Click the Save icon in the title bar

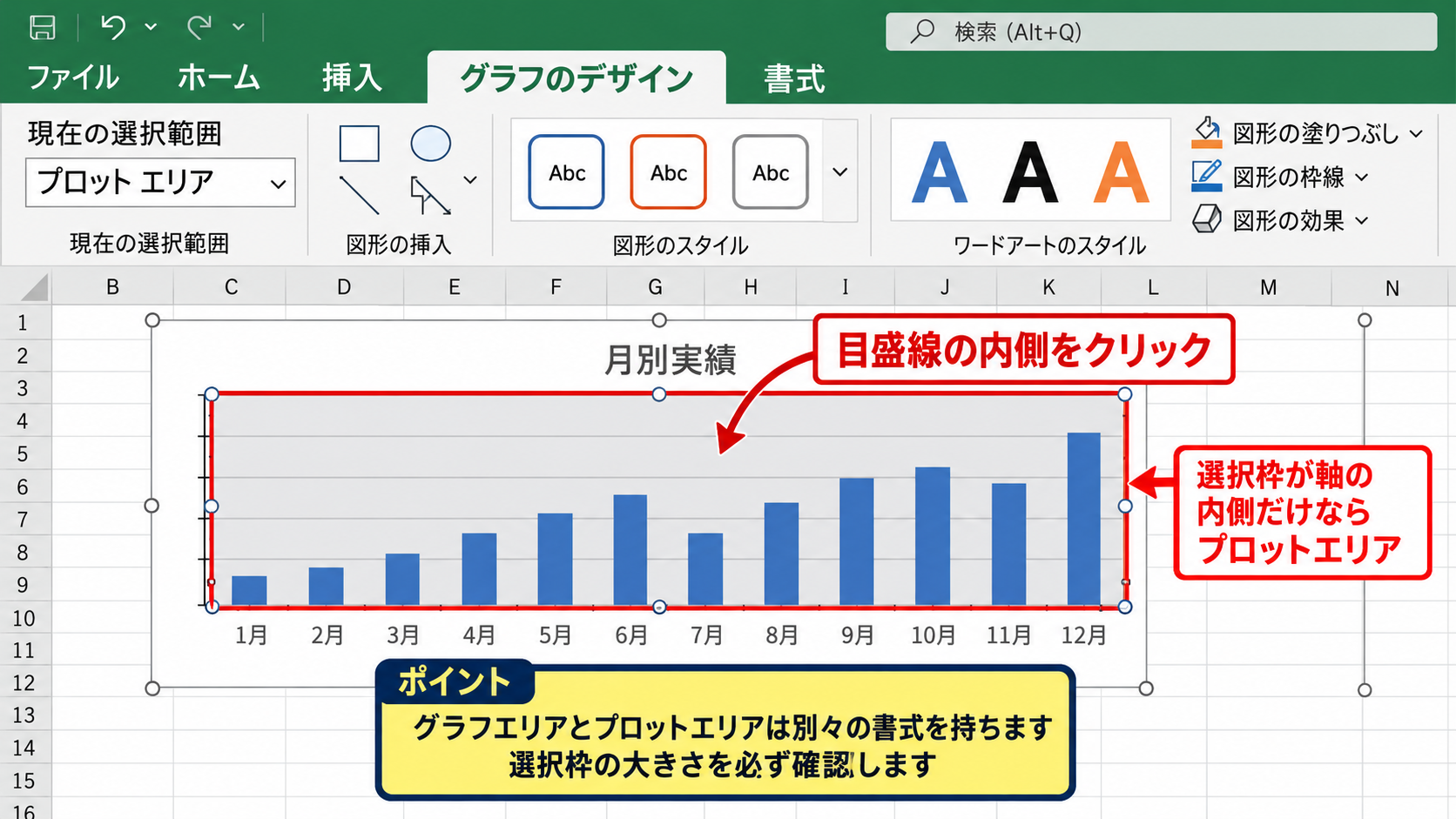42,27
